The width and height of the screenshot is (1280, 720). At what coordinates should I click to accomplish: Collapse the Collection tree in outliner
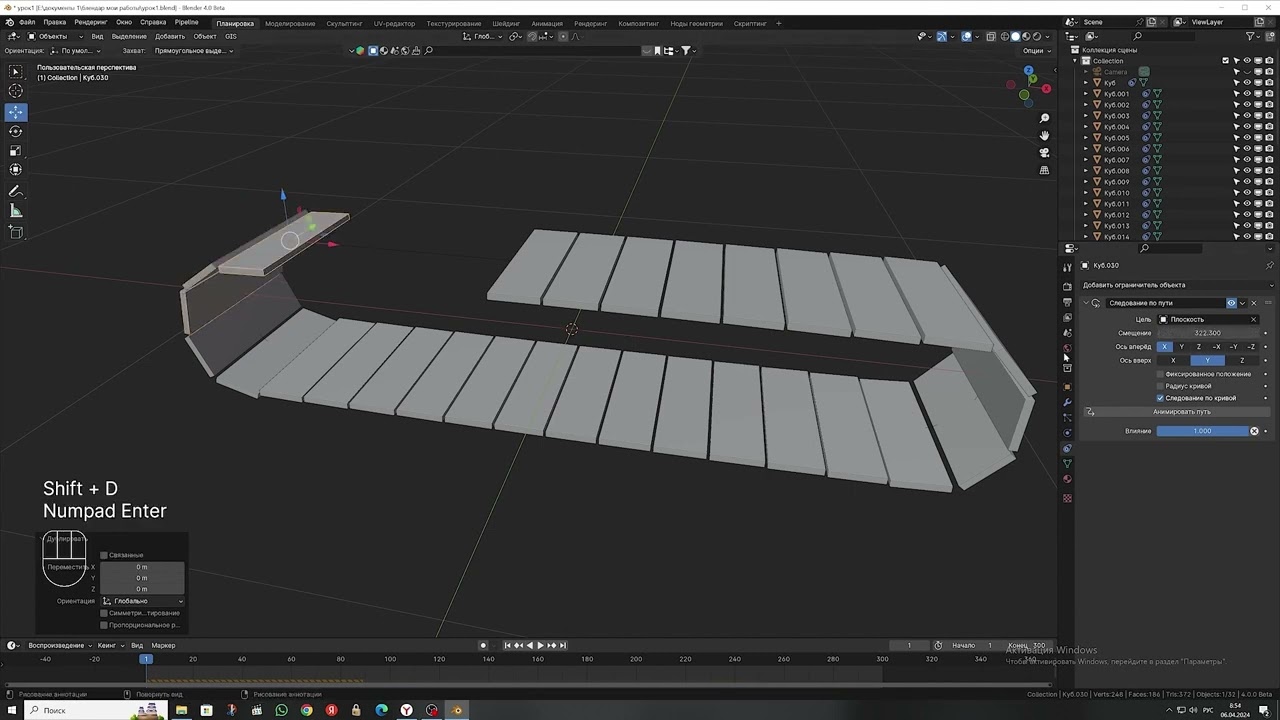pos(1075,61)
